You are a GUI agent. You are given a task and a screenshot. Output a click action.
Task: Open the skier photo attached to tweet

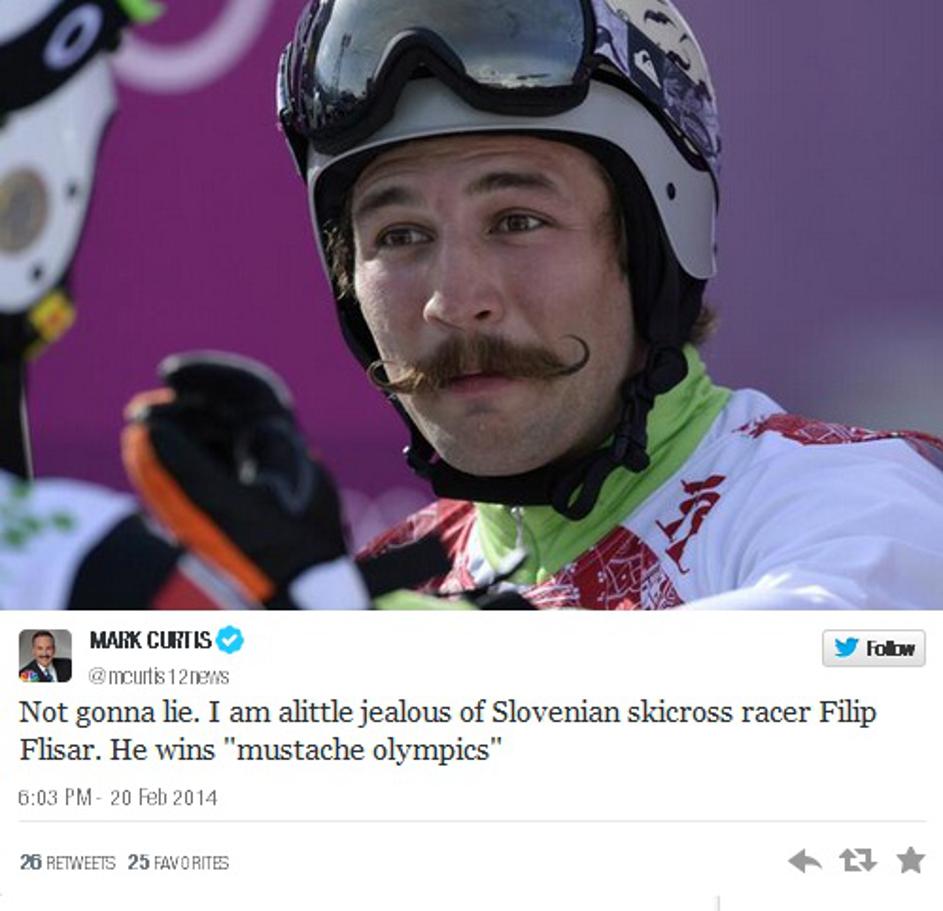tap(472, 305)
